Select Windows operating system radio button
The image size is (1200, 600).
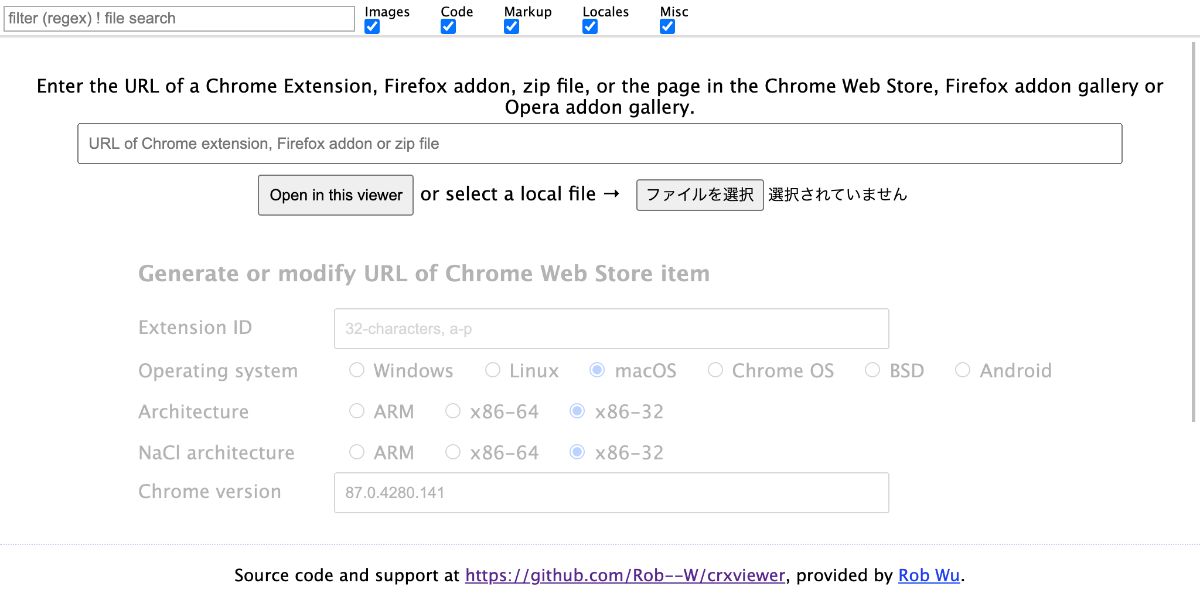(357, 370)
